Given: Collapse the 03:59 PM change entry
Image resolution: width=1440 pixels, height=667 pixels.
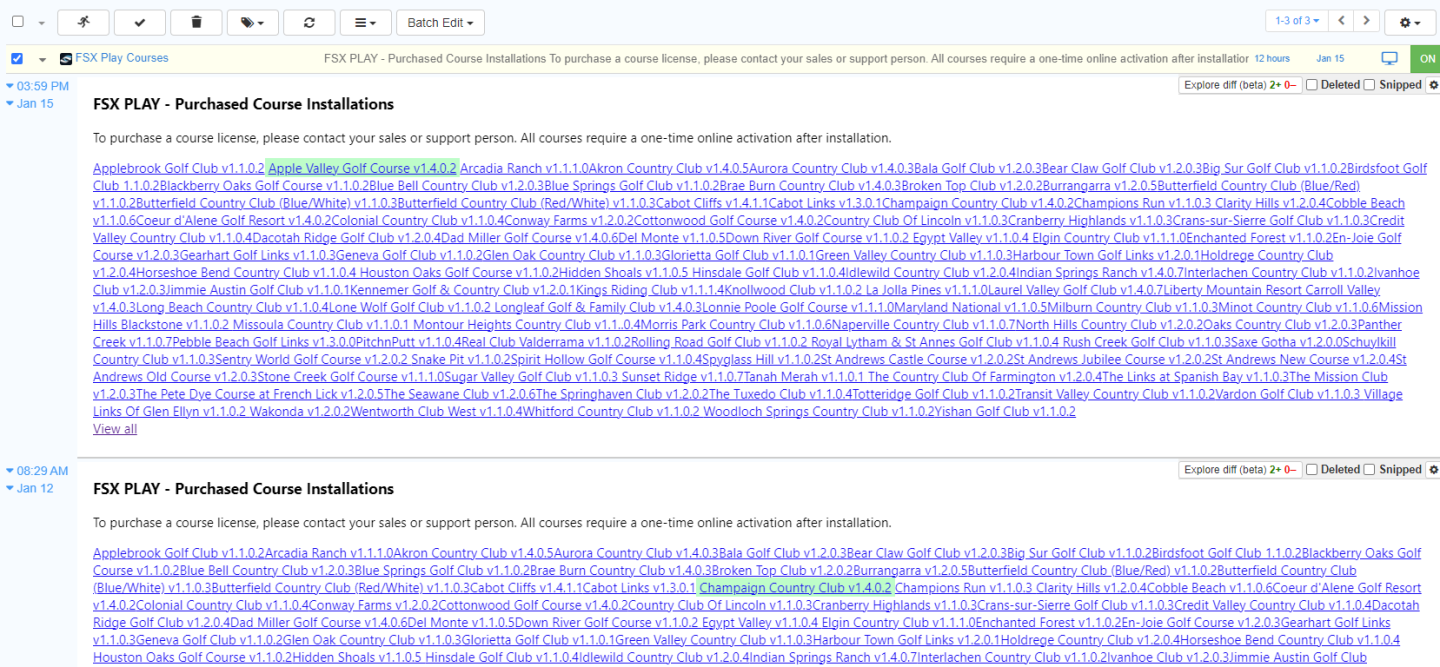Looking at the screenshot, I should click(37, 86).
